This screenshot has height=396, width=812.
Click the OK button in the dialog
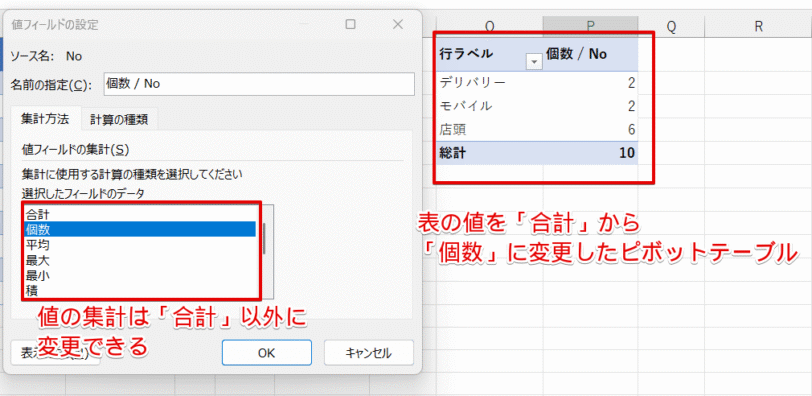coord(267,353)
